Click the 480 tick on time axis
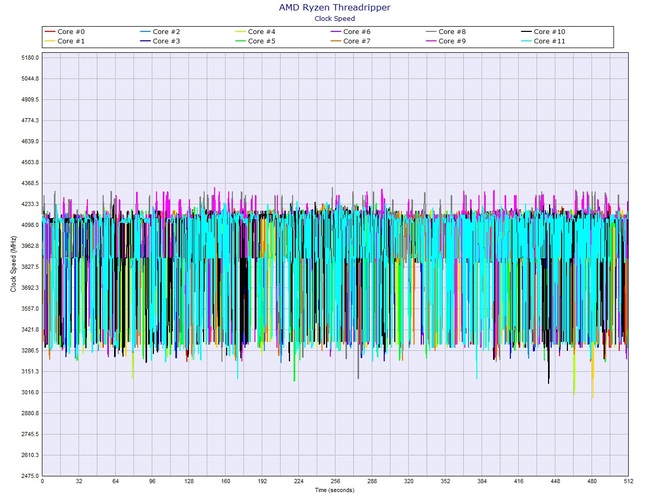 592,481
